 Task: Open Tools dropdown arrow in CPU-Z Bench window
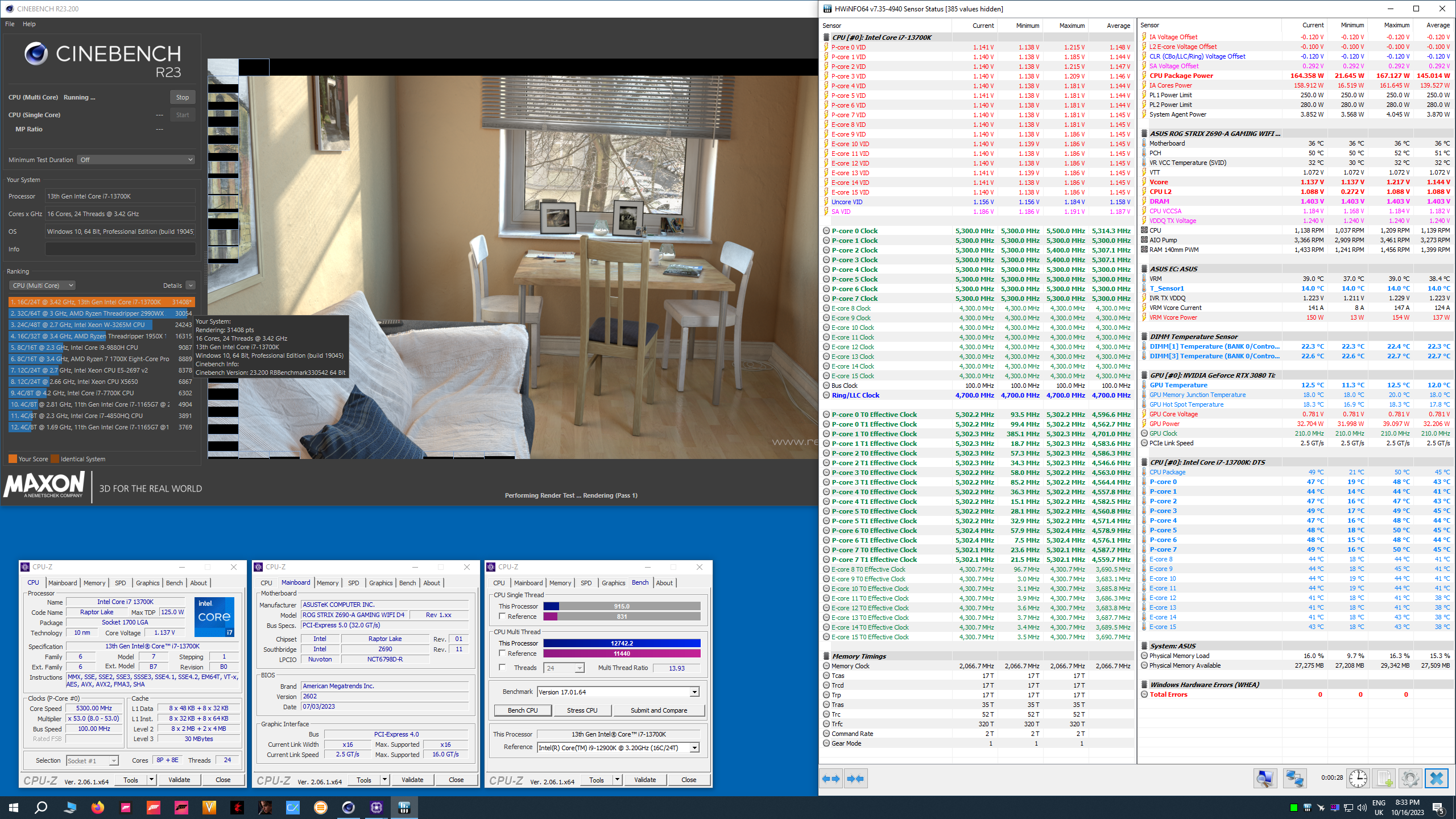tap(617, 780)
